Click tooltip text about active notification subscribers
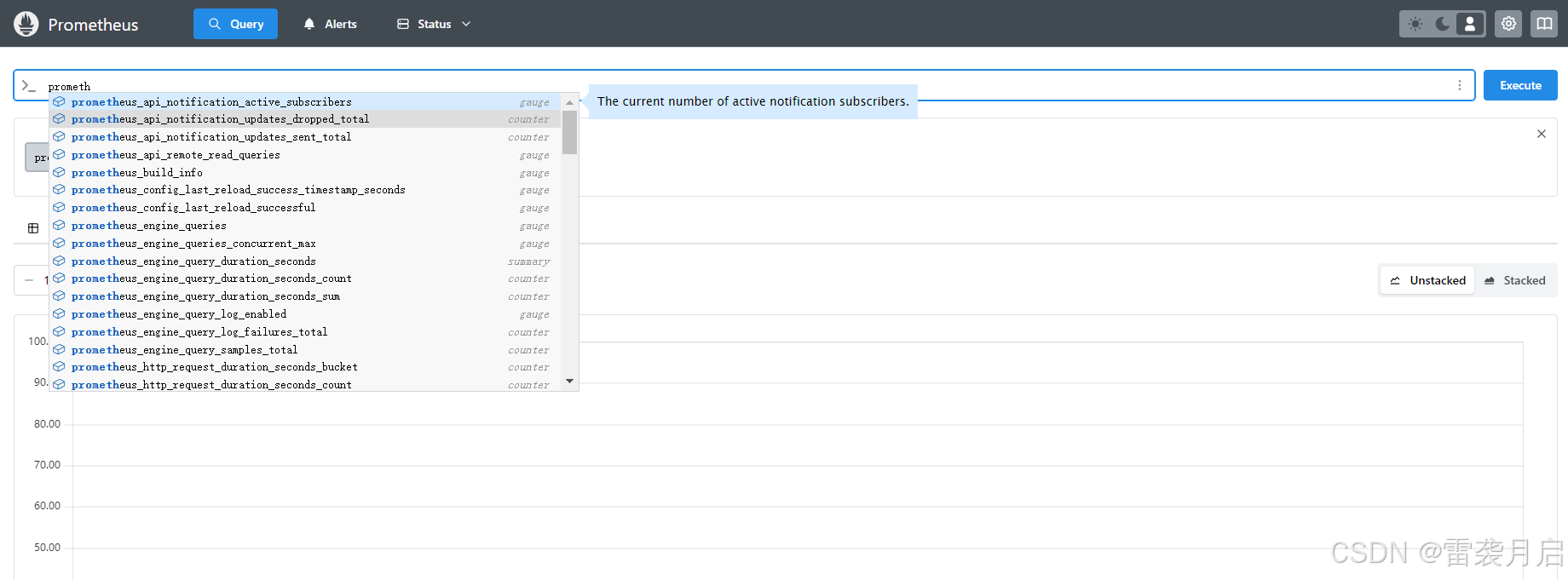This screenshot has height=580, width=1568. point(753,101)
